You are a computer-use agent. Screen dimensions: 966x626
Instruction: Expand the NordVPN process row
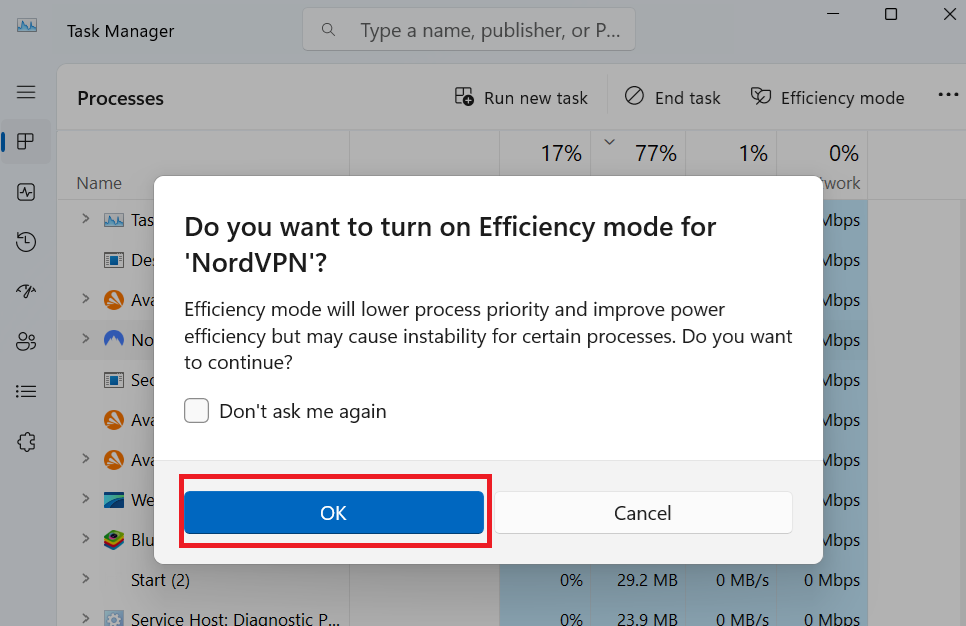coord(86,338)
